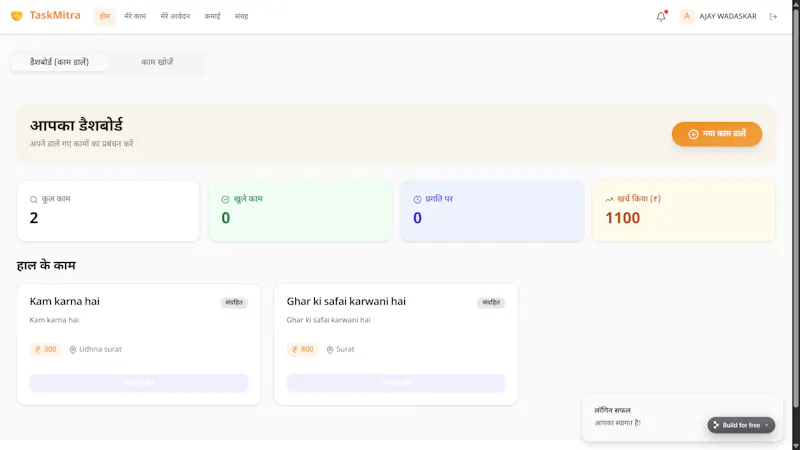Click the logout arrow icon
This screenshot has height=450, width=800.
[x=773, y=16]
